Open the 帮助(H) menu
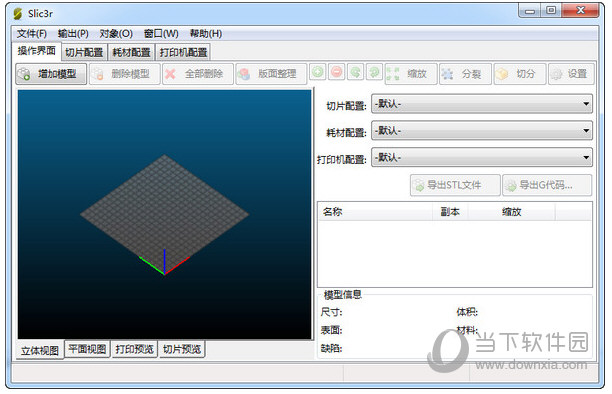This screenshot has width=612, height=394. [x=206, y=34]
